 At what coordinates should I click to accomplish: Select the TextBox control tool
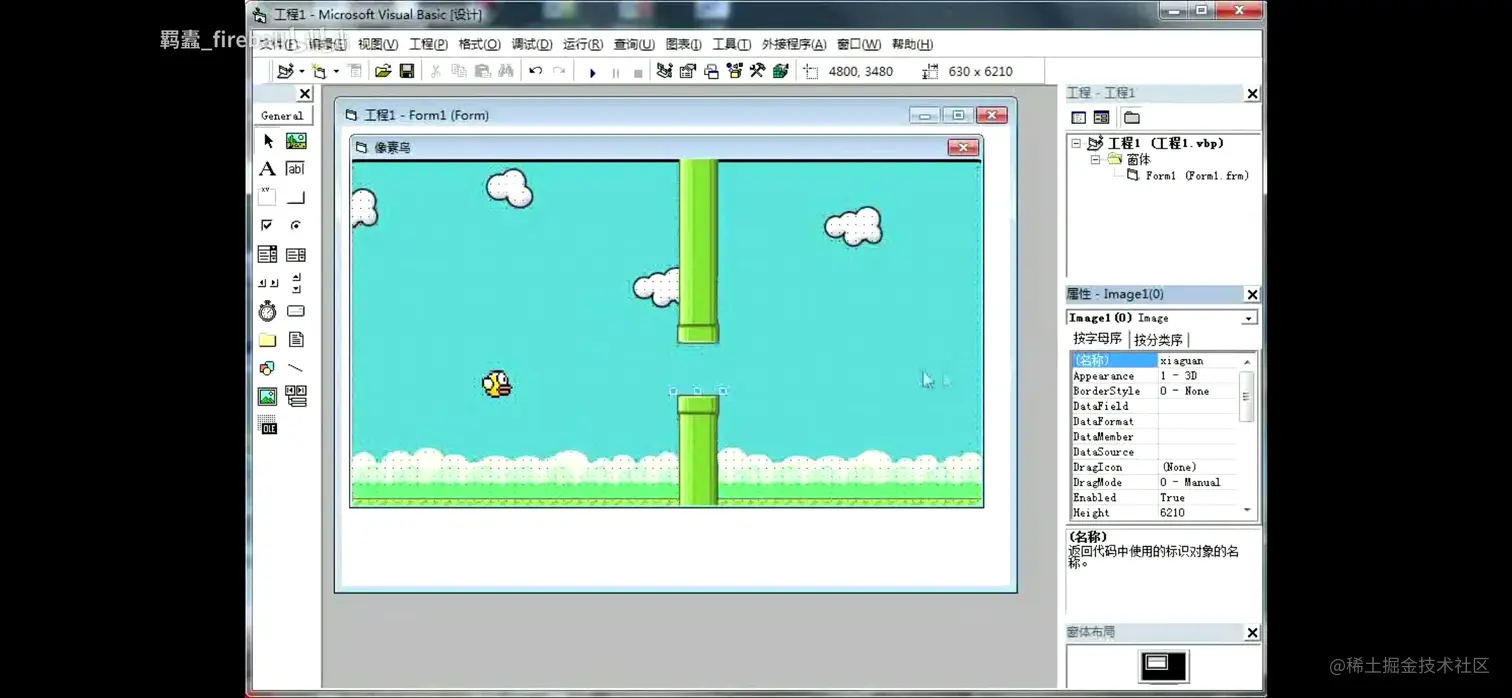pyautogui.click(x=296, y=169)
